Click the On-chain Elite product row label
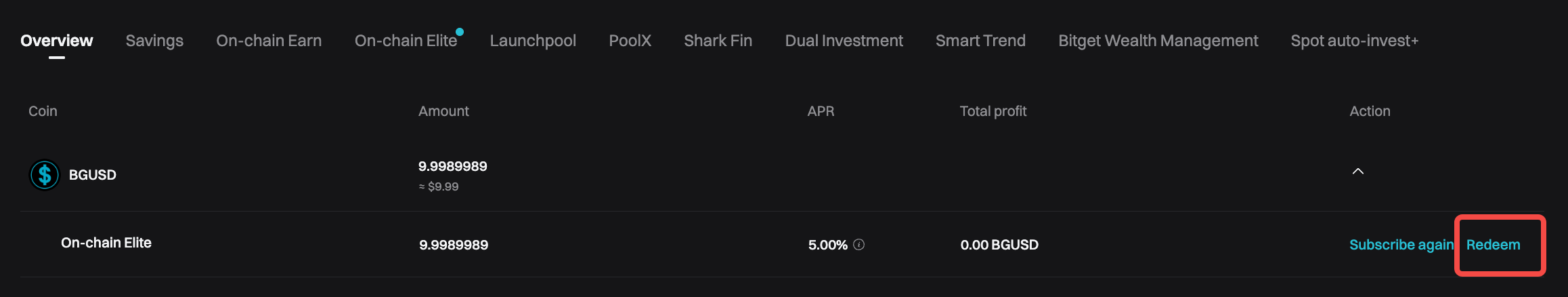This screenshot has width=1568, height=297. 106,243
